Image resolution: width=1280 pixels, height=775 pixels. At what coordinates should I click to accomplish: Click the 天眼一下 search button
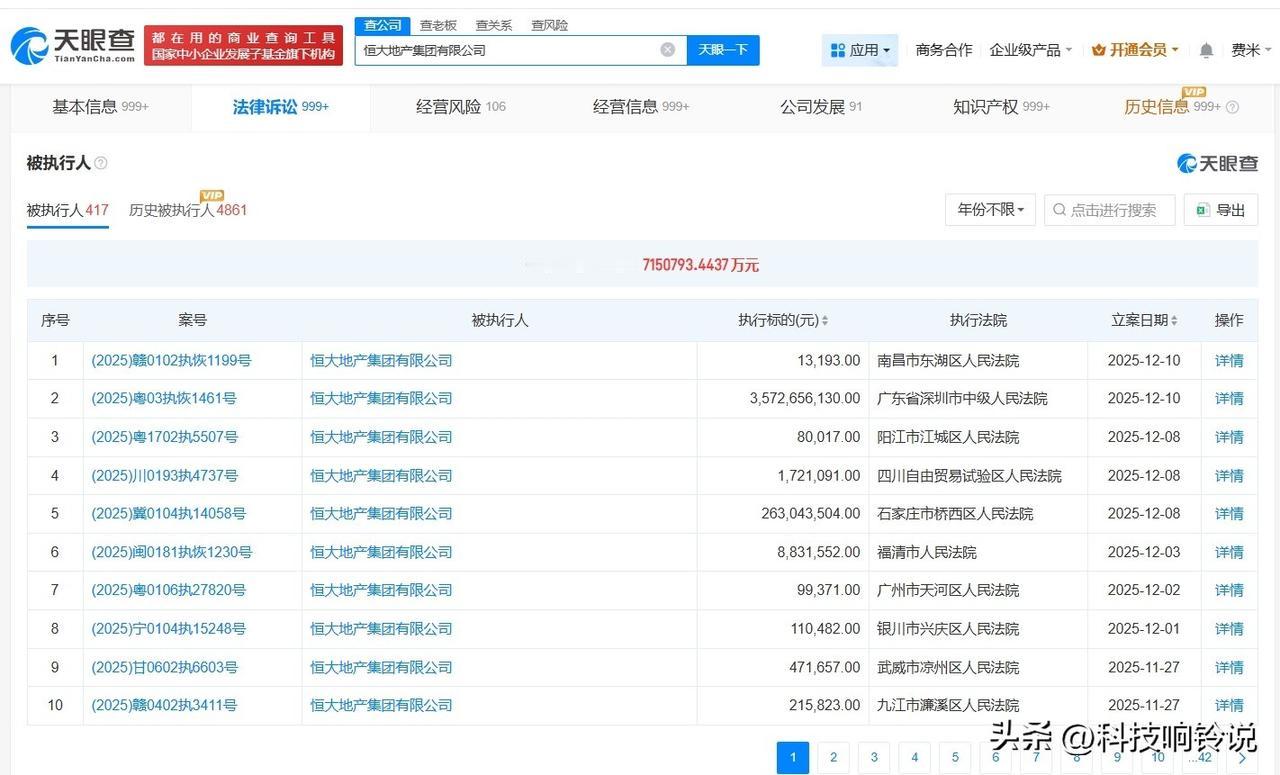723,49
